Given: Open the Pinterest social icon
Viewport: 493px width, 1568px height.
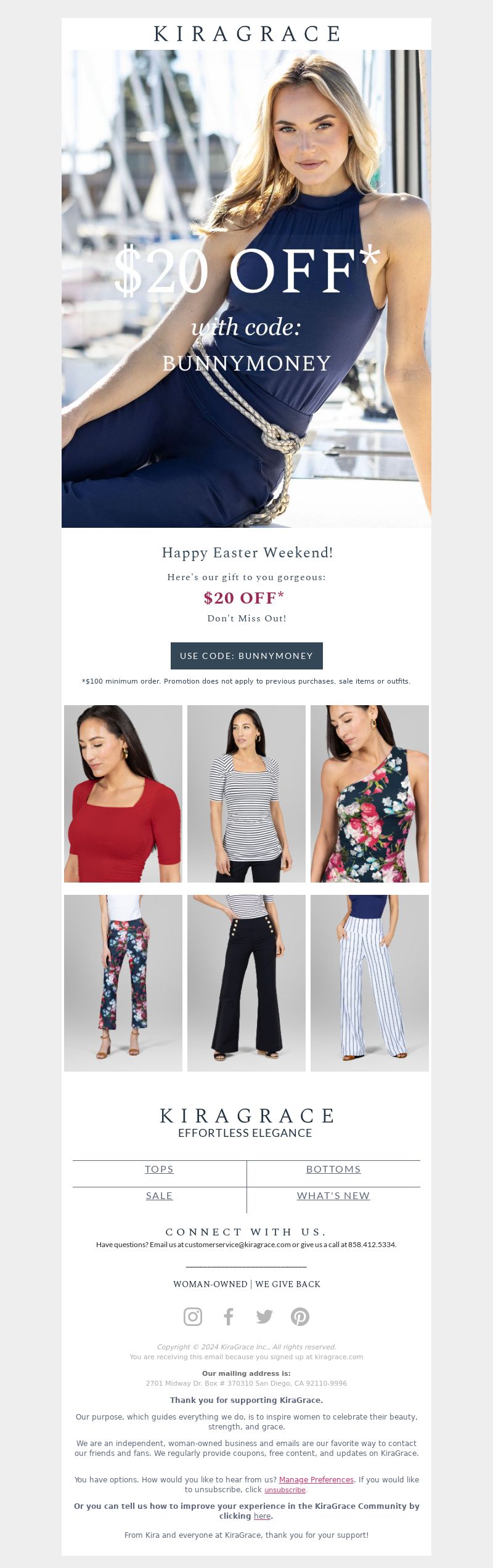Looking at the screenshot, I should [x=300, y=1317].
